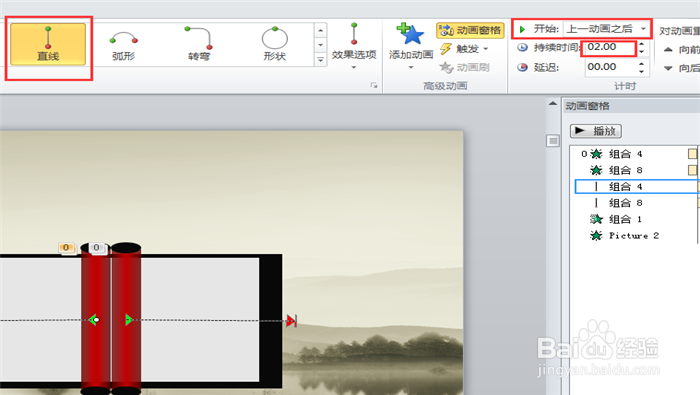Select the 弧形 motion path
Viewport: 700px width, 395px height.
point(124,45)
